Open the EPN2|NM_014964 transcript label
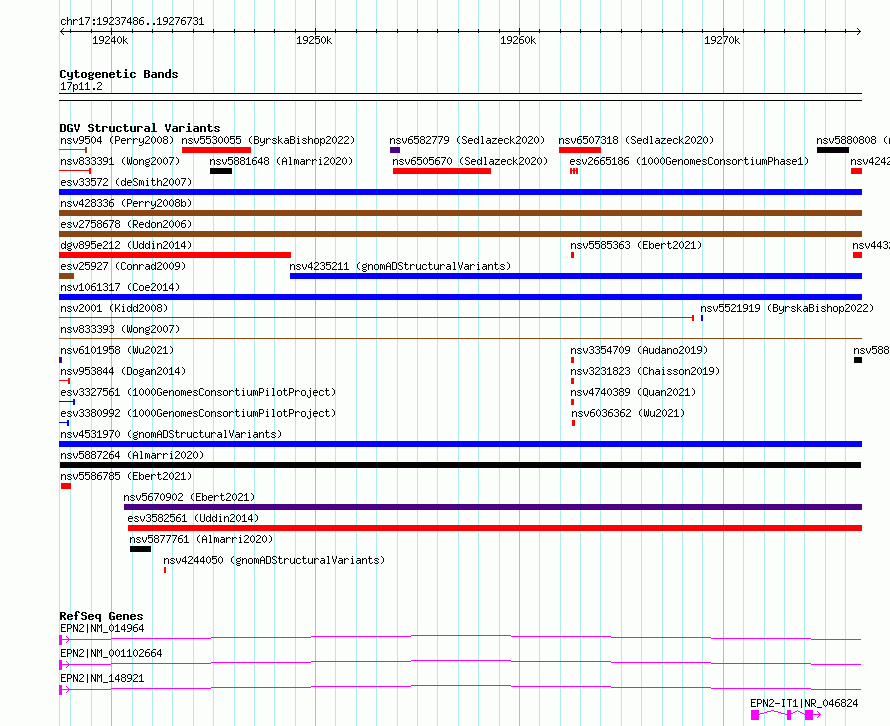This screenshot has width=890, height=726. [x=102, y=628]
